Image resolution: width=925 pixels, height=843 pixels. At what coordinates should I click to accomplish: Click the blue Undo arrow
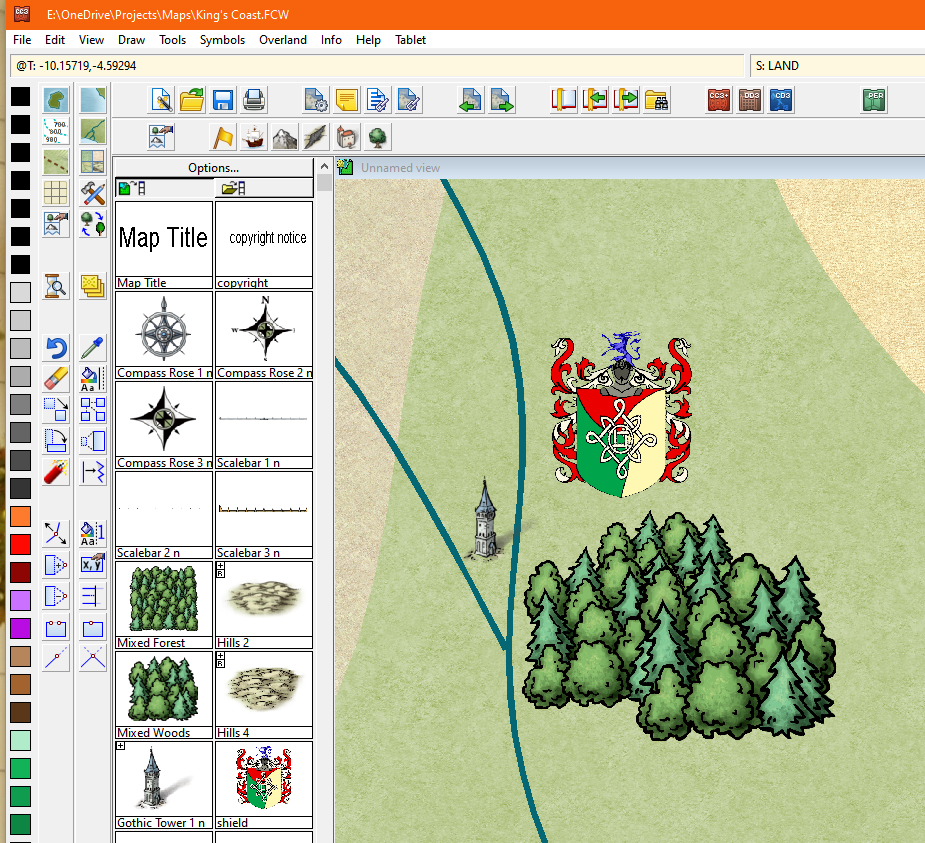point(57,349)
